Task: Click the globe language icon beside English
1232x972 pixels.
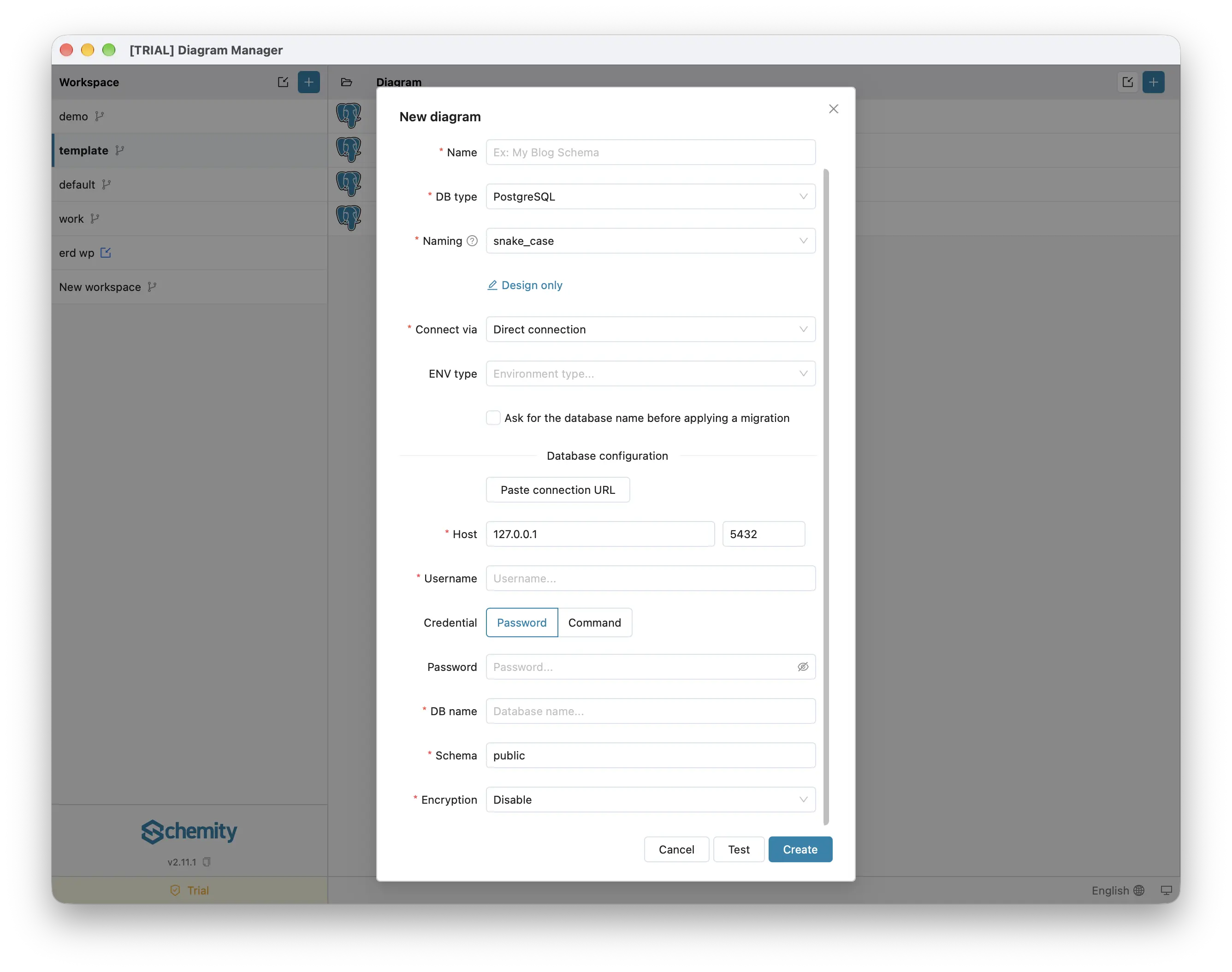Action: coord(1139,890)
